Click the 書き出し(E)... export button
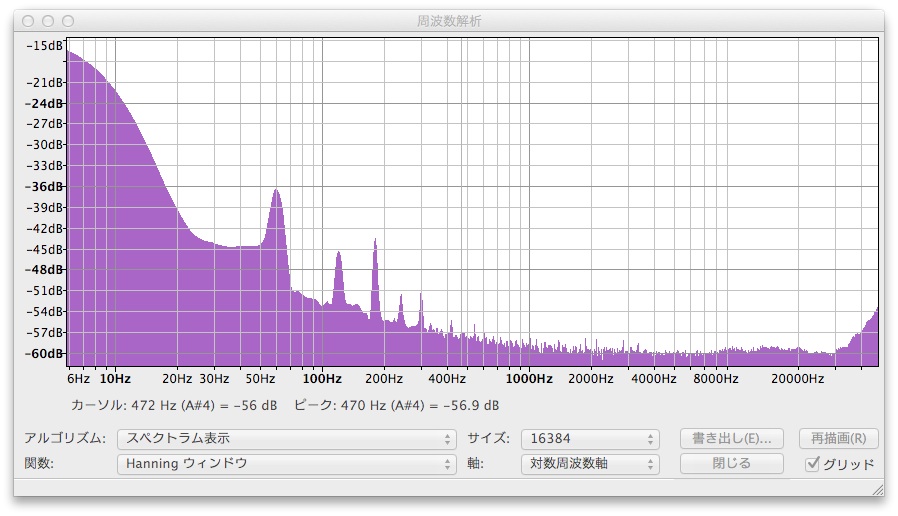This screenshot has width=898, height=516. (731, 439)
